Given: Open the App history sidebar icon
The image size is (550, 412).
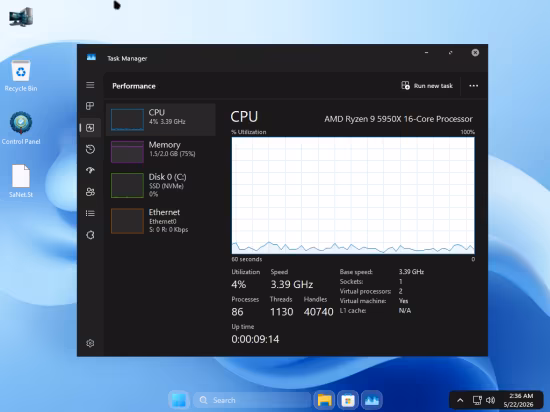Looking at the screenshot, I should click(x=90, y=149).
